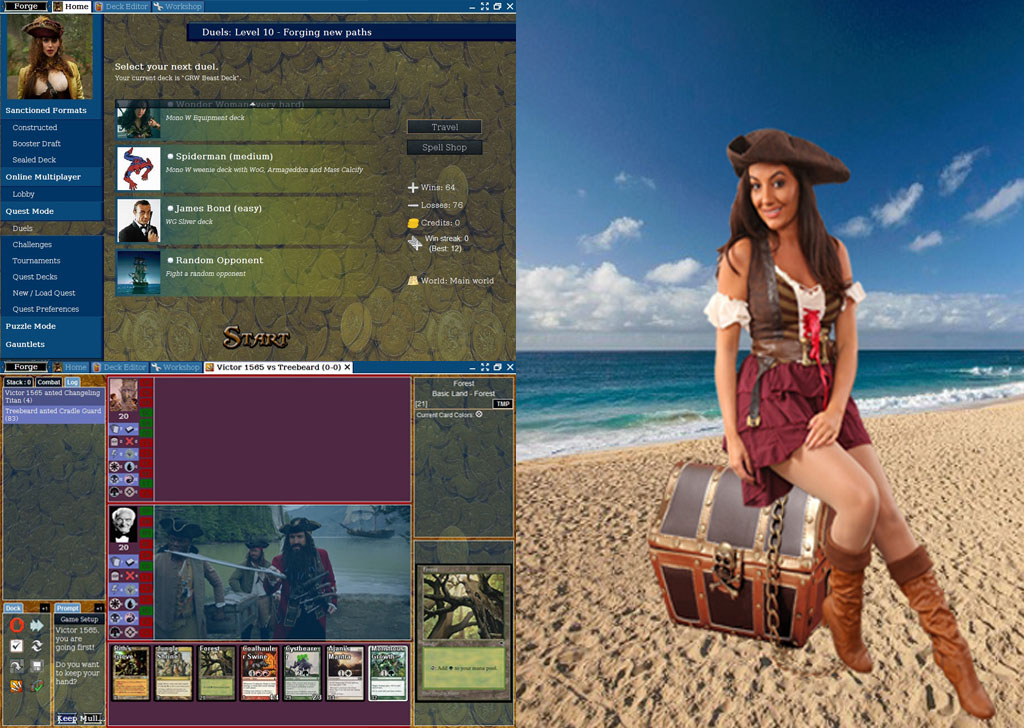Open the Forge menu in the top window

tap(26, 6)
